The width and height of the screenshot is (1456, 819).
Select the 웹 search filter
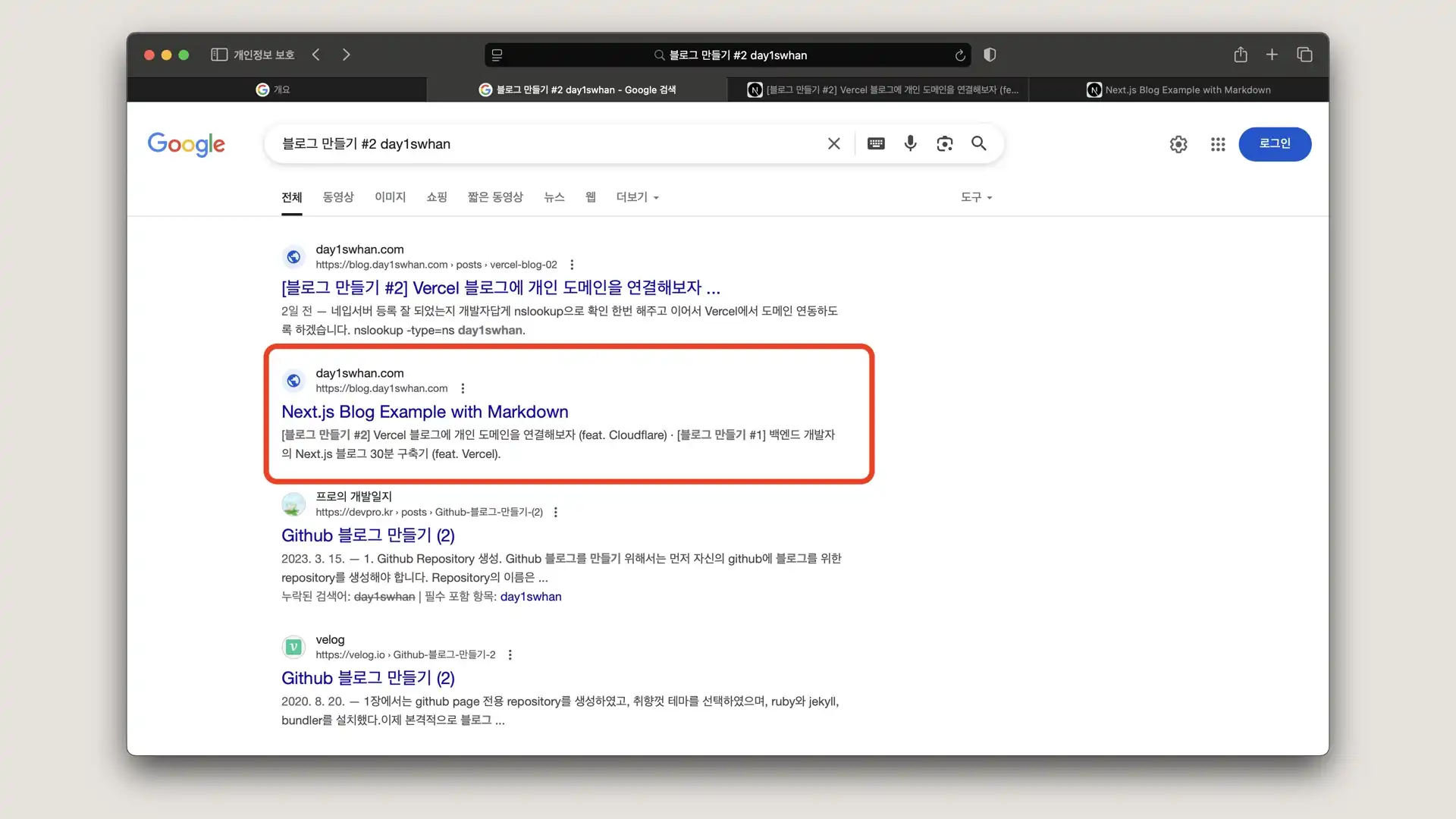[591, 197]
